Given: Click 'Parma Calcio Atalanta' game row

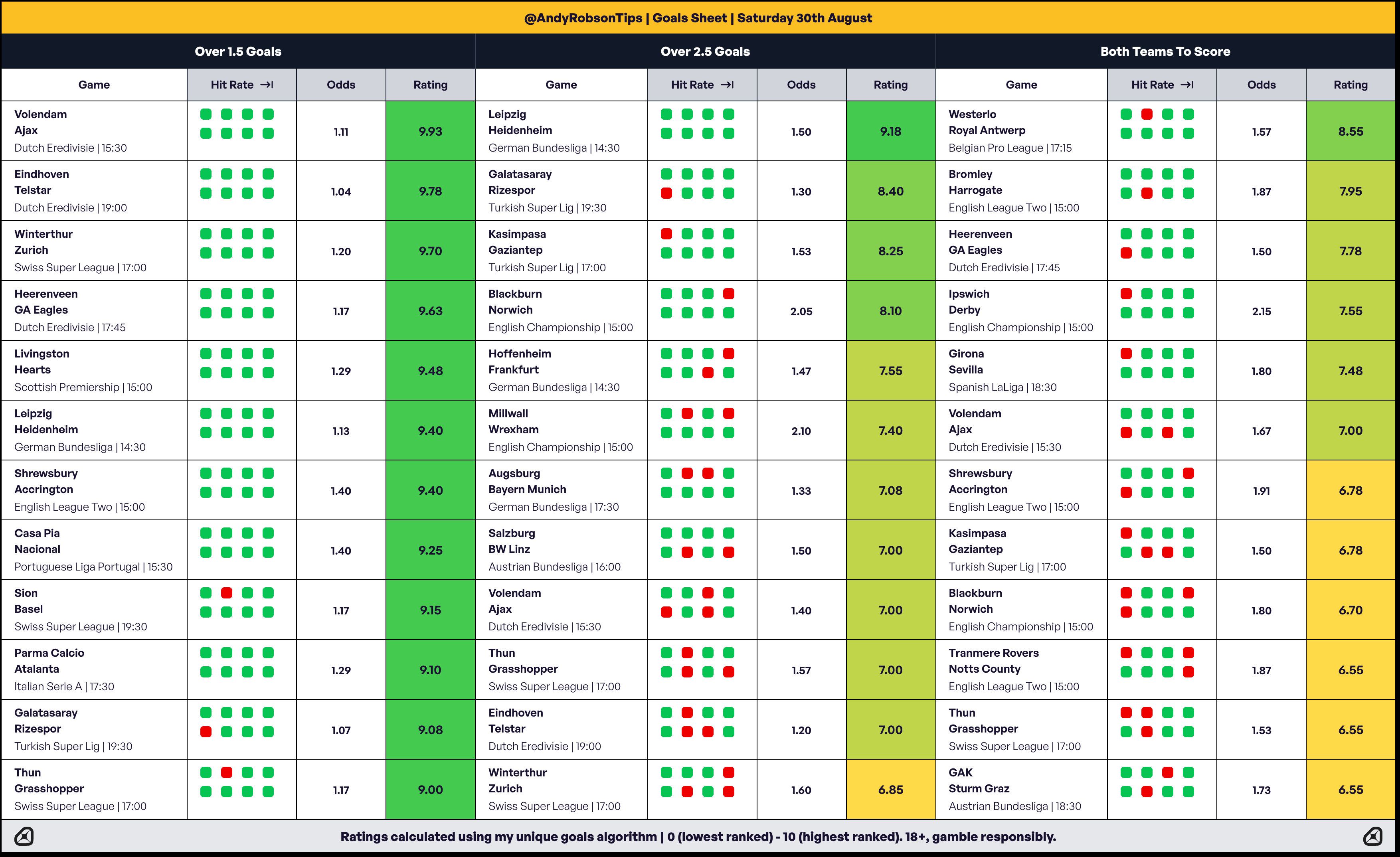Looking at the screenshot, I should (94, 669).
